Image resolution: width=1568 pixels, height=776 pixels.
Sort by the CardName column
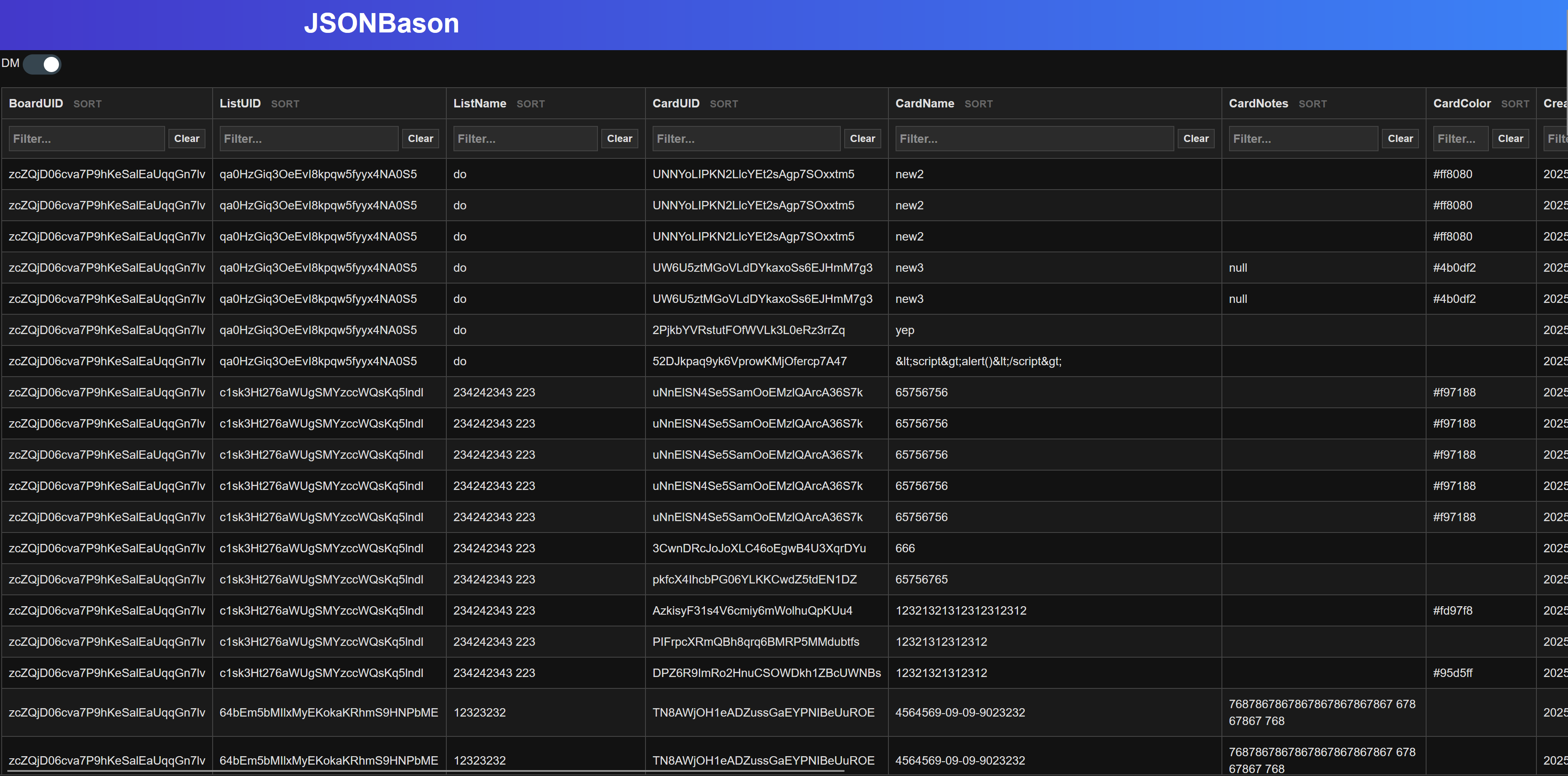[979, 104]
